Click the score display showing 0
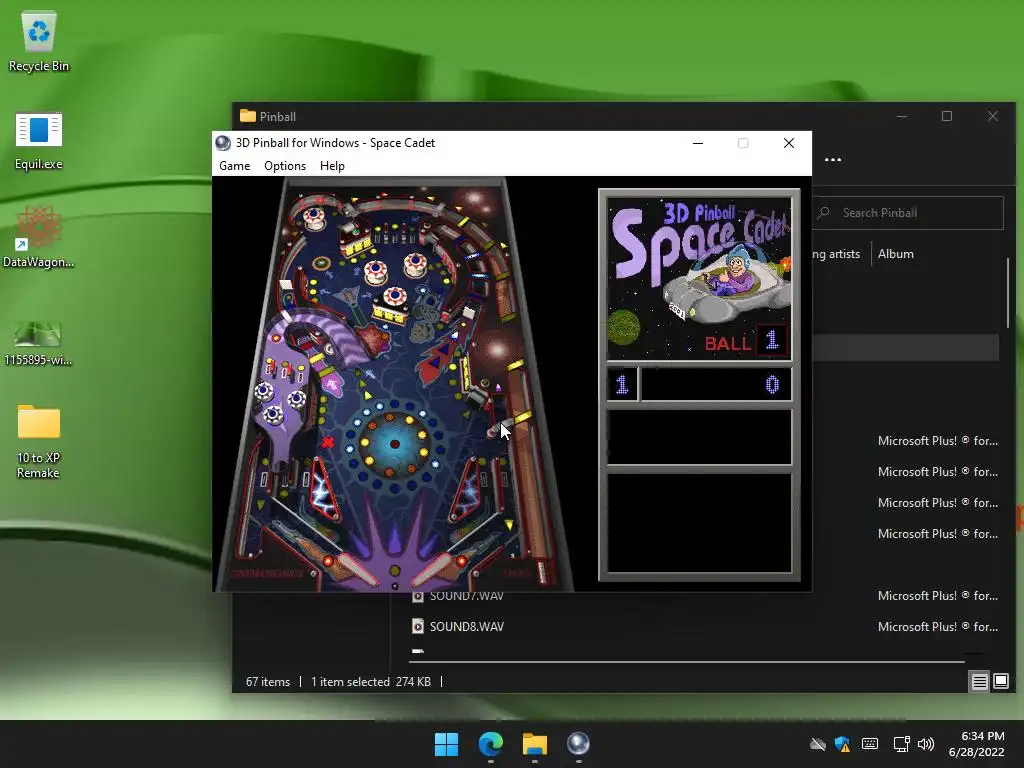This screenshot has height=768, width=1024. [716, 385]
